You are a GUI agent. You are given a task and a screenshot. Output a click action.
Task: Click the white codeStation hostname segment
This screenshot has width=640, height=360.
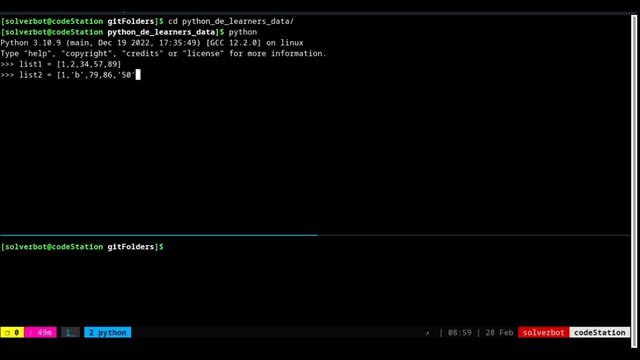pyautogui.click(x=600, y=333)
